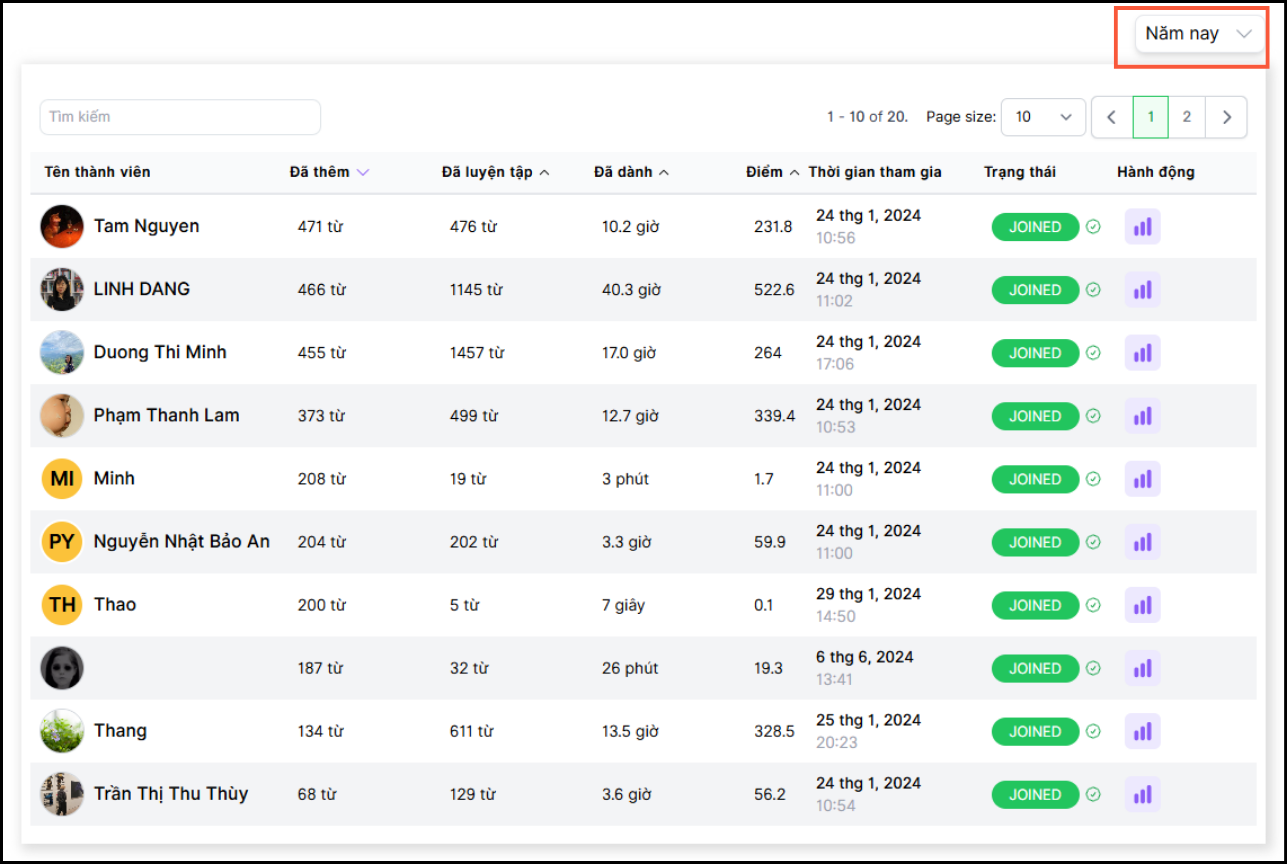This screenshot has width=1288, height=864.
Task: Click the 471 từ added value
Action: point(320,227)
